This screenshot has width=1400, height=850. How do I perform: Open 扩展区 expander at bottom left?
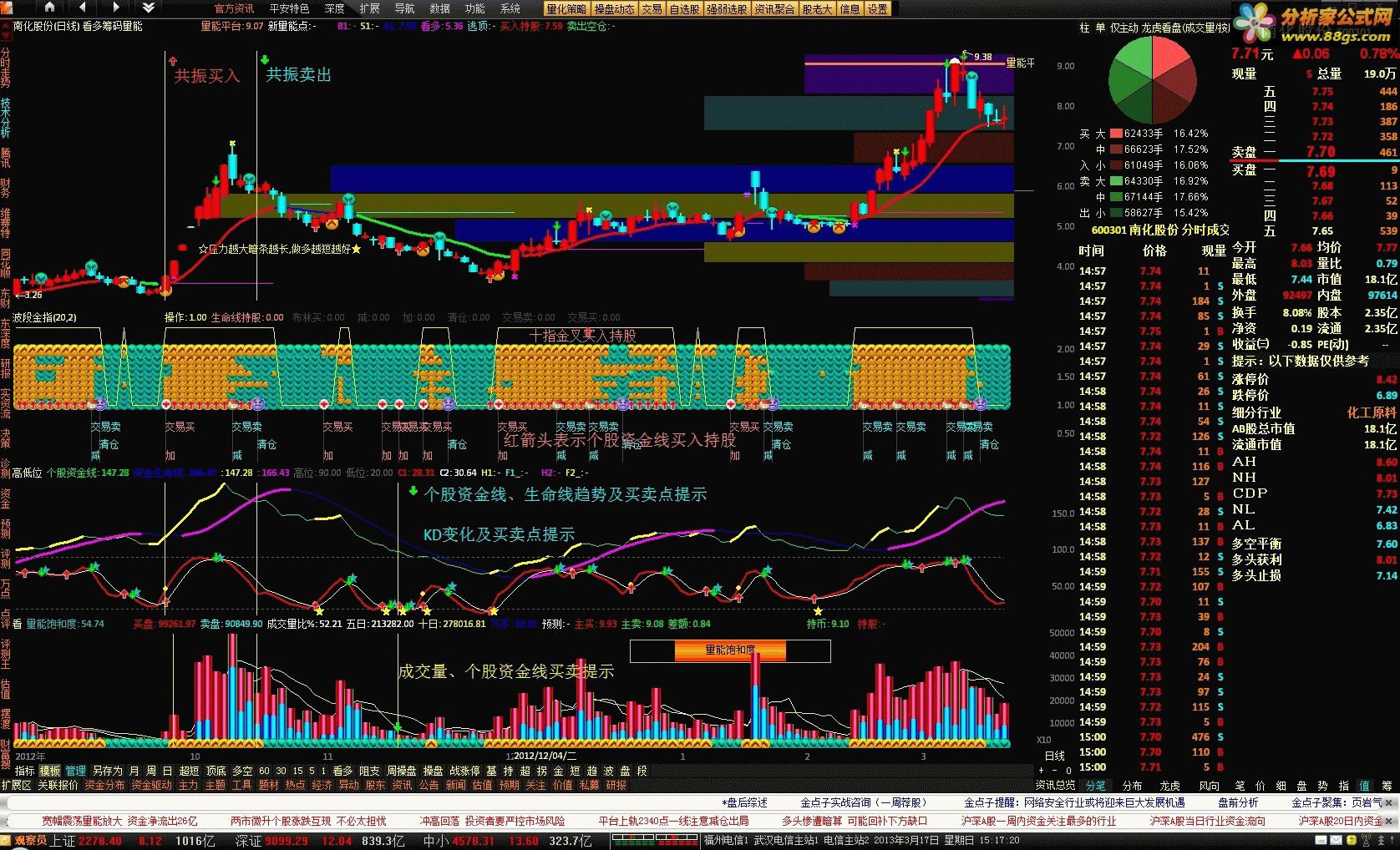[x=16, y=785]
